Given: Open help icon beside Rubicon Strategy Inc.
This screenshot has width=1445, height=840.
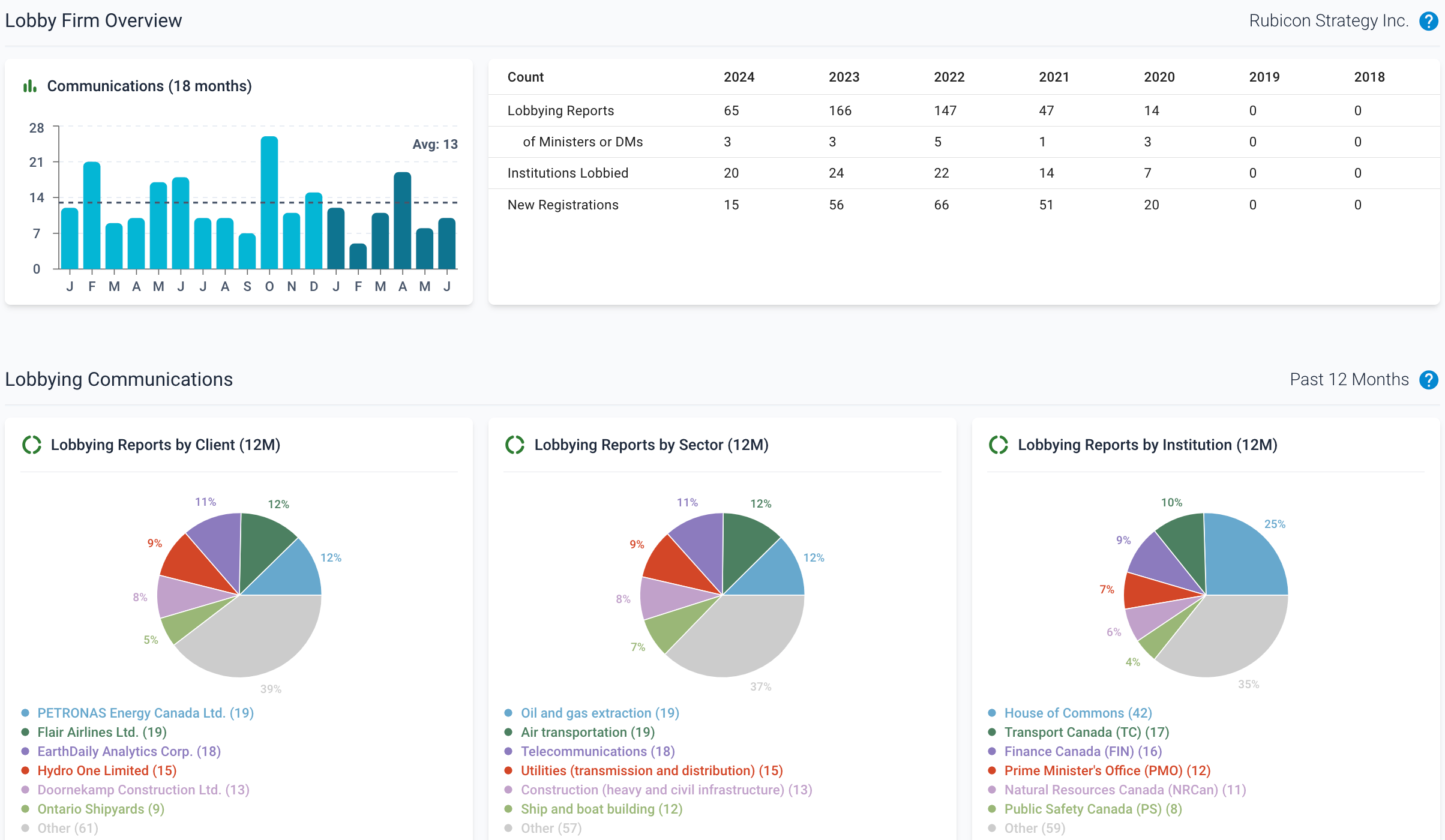Looking at the screenshot, I should click(1428, 21).
